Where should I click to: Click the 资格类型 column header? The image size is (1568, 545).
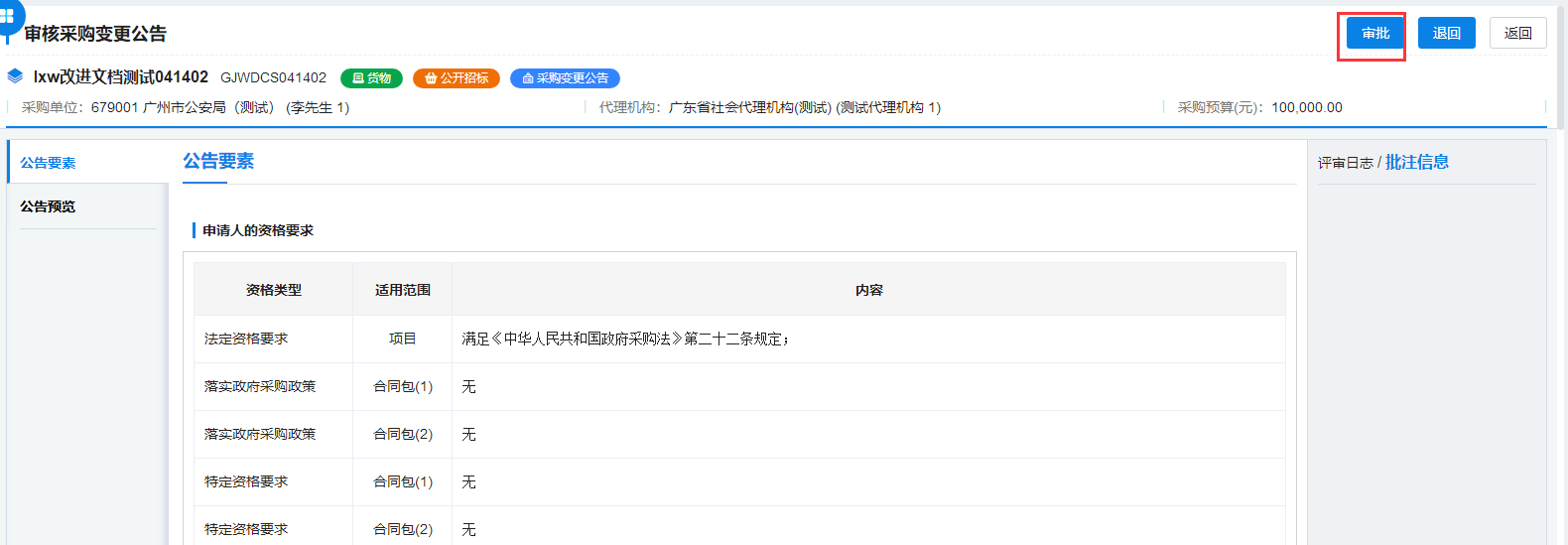pos(274,290)
